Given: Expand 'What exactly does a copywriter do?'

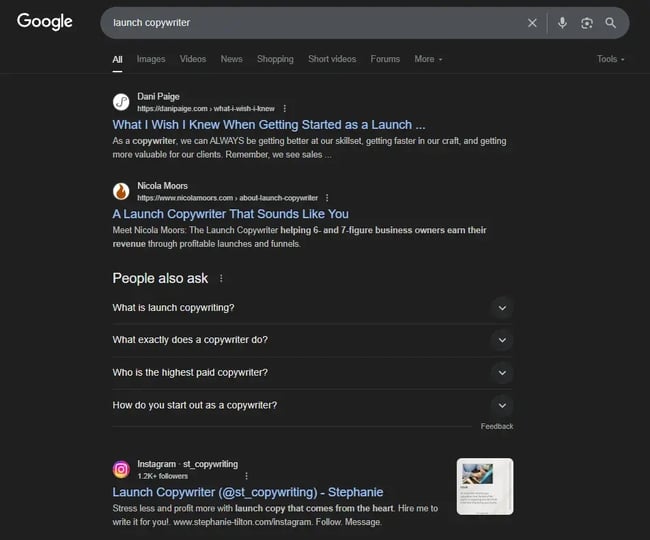Looking at the screenshot, I should tap(502, 340).
